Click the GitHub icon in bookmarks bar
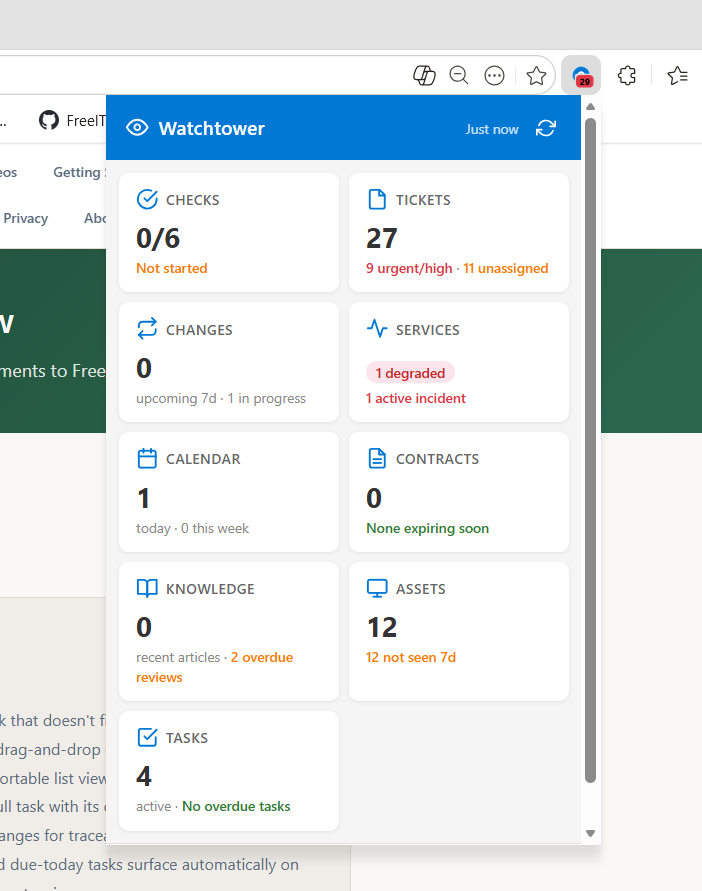The height and width of the screenshot is (891, 702). click(x=49, y=120)
